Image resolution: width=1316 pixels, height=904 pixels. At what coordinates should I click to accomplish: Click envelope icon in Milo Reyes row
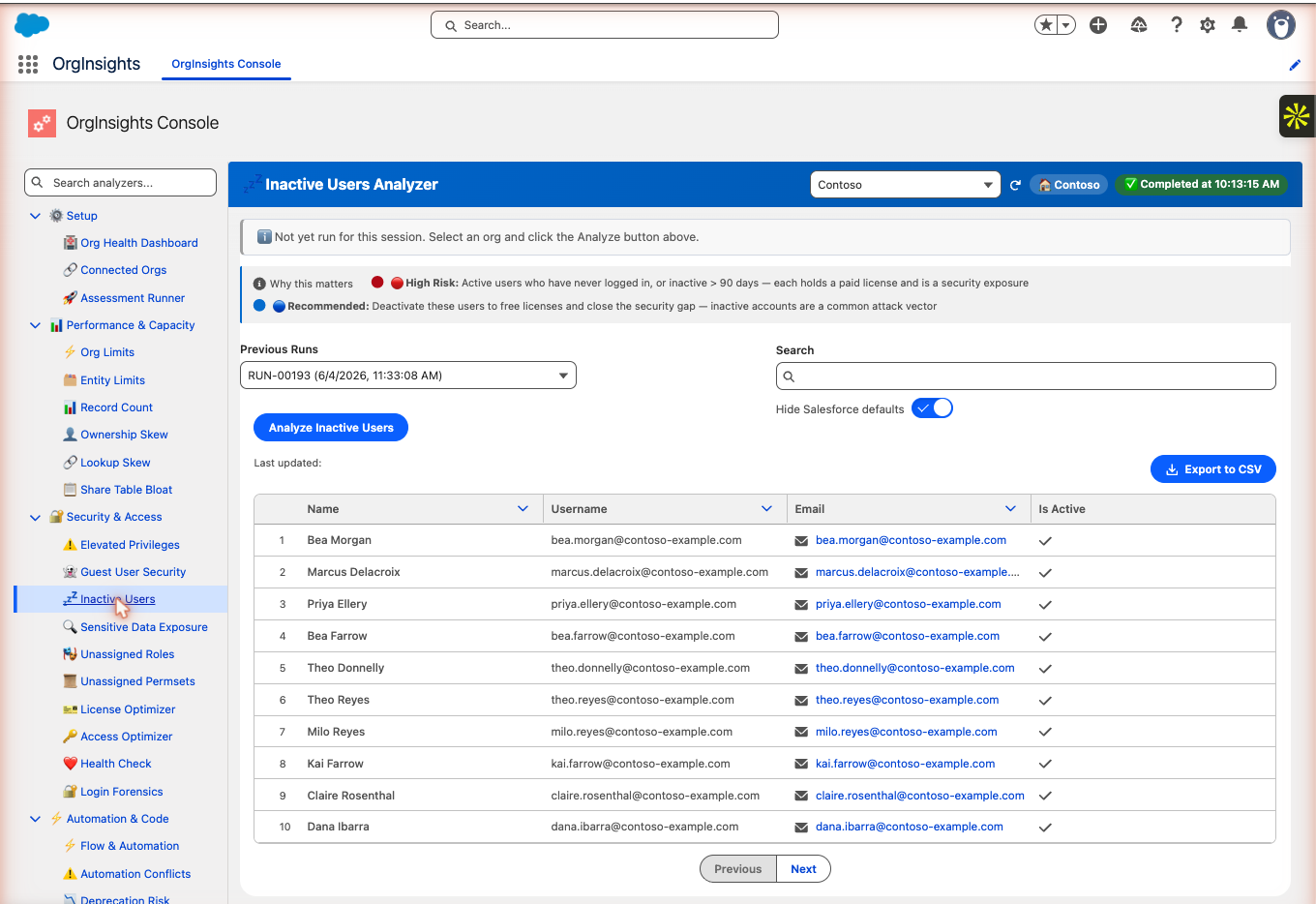pyautogui.click(x=801, y=733)
